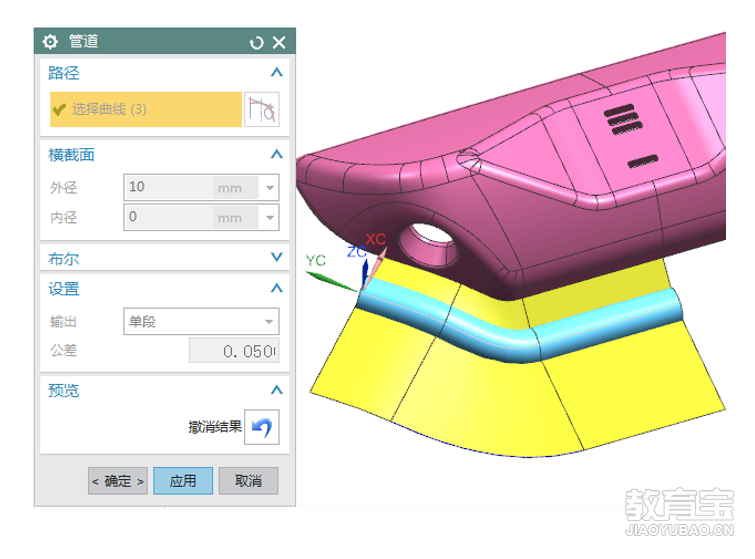Click the 应用 button
The width and height of the screenshot is (755, 559).
point(183,481)
